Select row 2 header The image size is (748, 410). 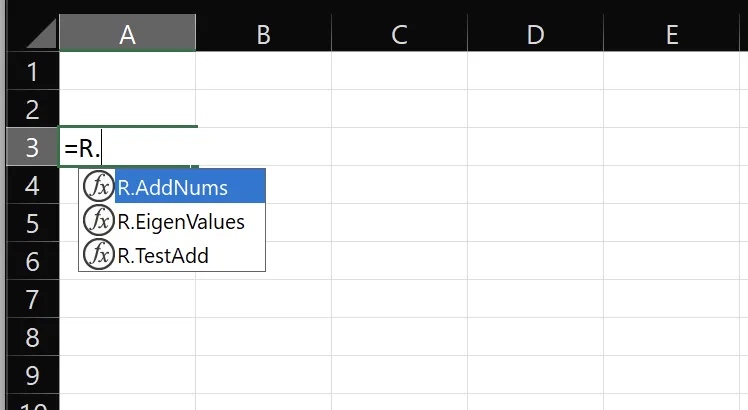(x=32, y=109)
